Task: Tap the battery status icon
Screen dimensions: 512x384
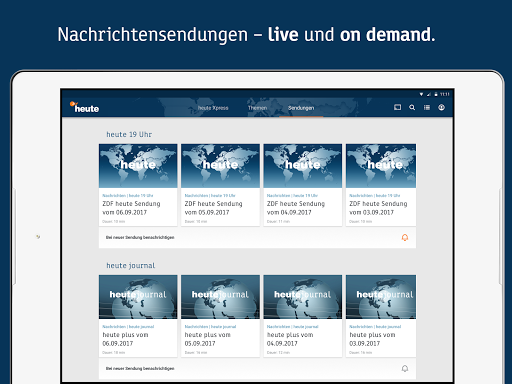Action: pos(436,94)
